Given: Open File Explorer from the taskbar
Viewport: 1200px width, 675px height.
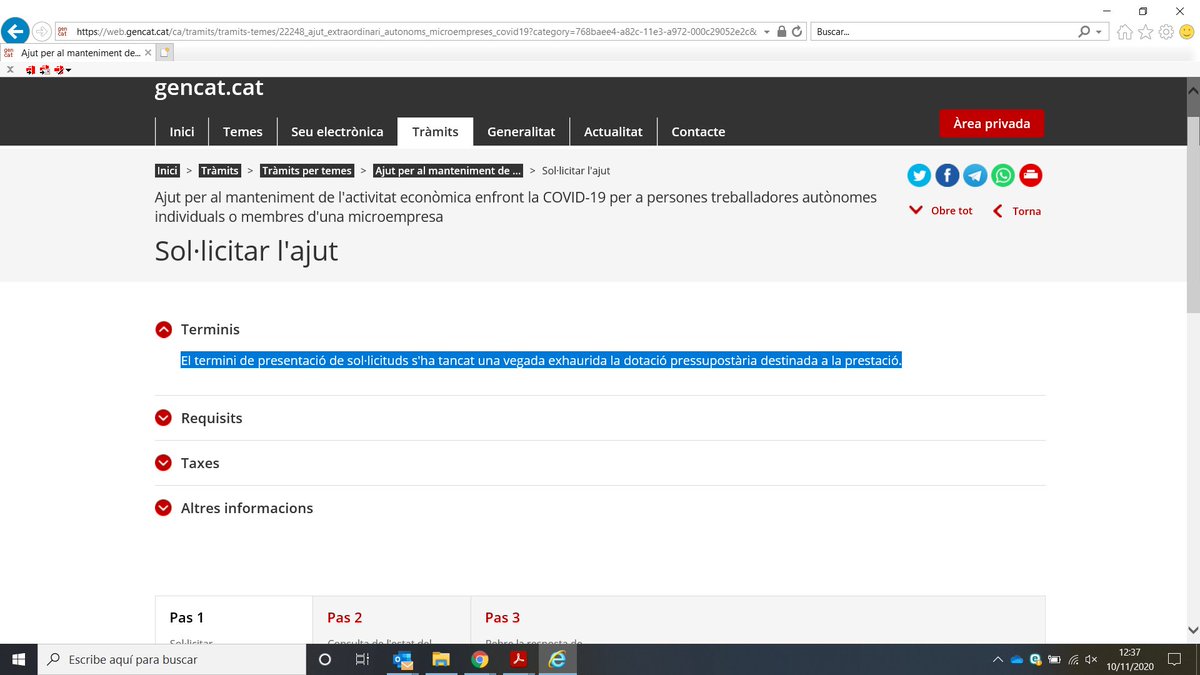Looking at the screenshot, I should coord(441,660).
